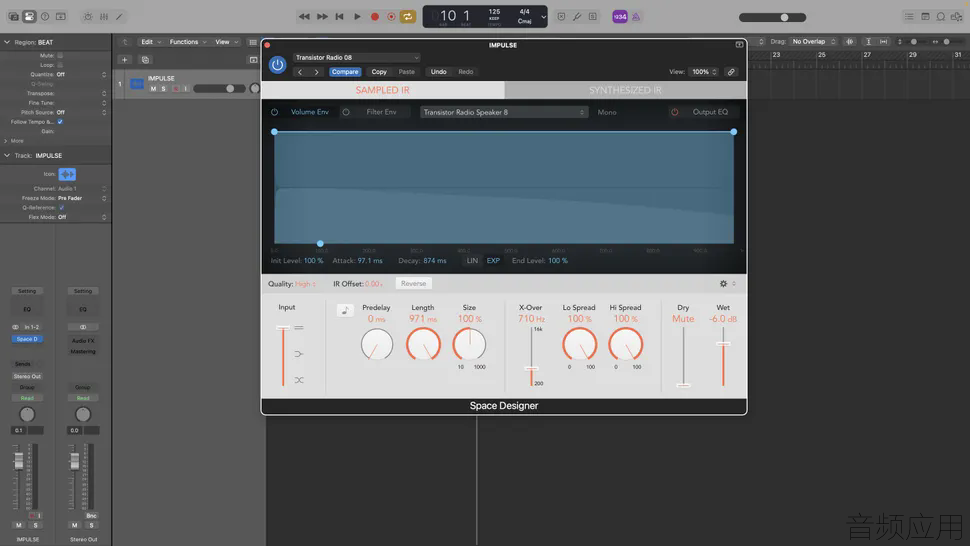Open the View menu in tracks area
Screen dimensions: 970x546
[x=226, y=42]
